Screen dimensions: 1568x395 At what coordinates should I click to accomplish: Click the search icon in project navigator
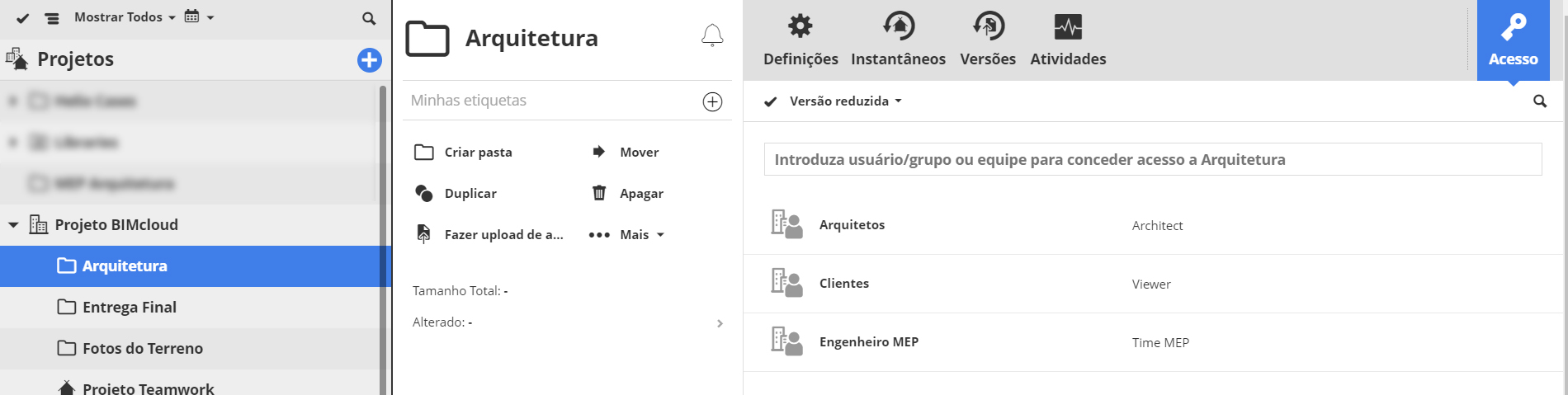click(x=369, y=18)
